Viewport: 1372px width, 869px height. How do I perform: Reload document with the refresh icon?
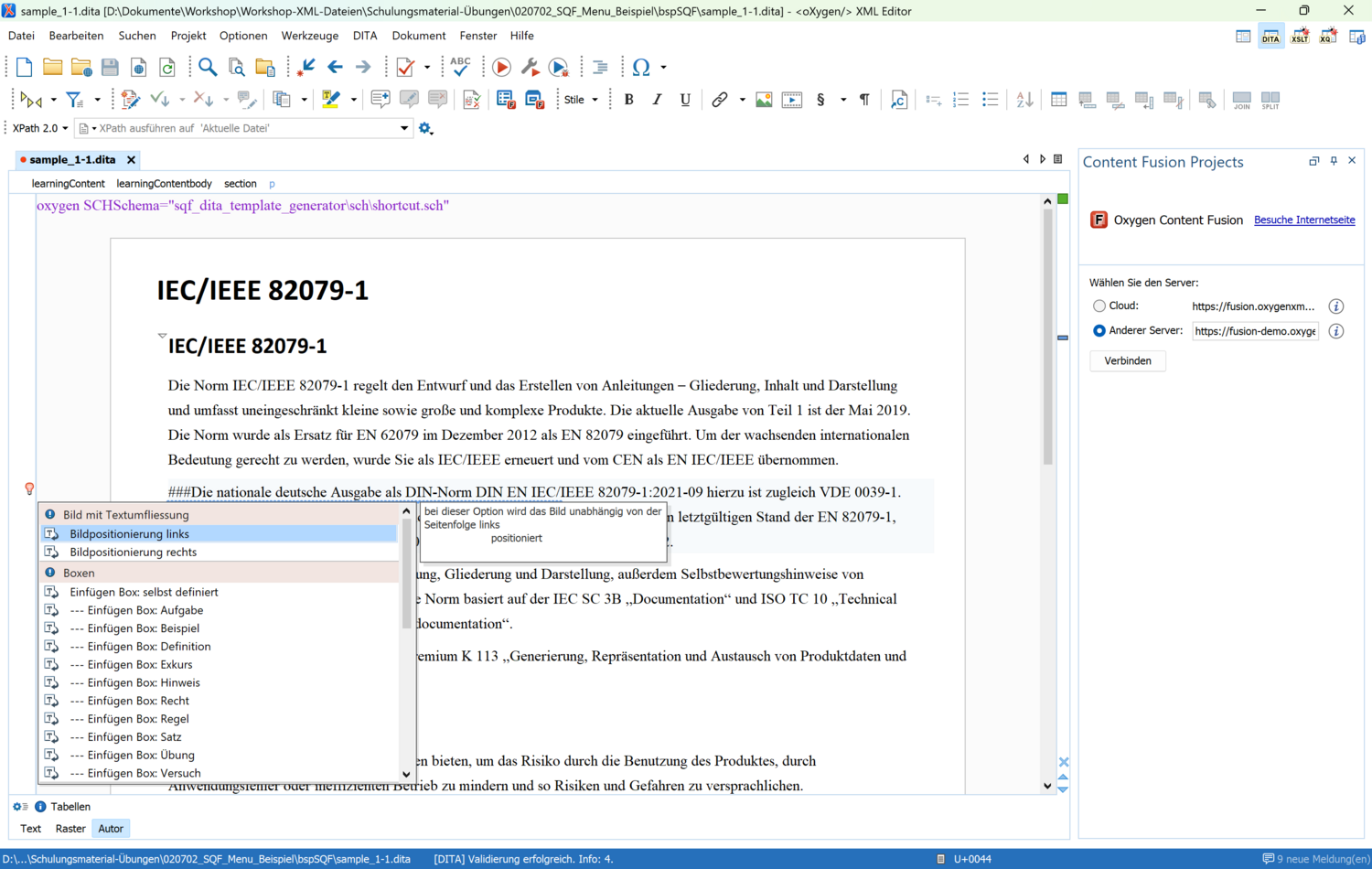click(x=166, y=67)
